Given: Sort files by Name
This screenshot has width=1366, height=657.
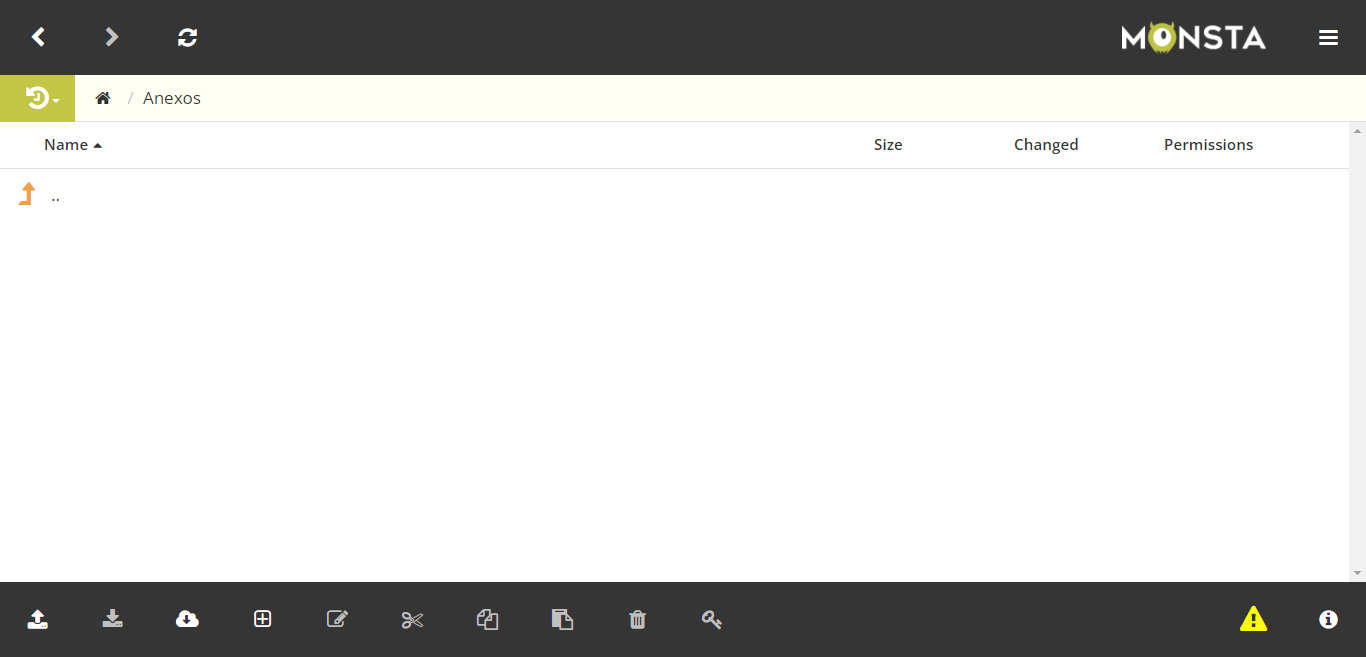Looking at the screenshot, I should click(x=73, y=145).
